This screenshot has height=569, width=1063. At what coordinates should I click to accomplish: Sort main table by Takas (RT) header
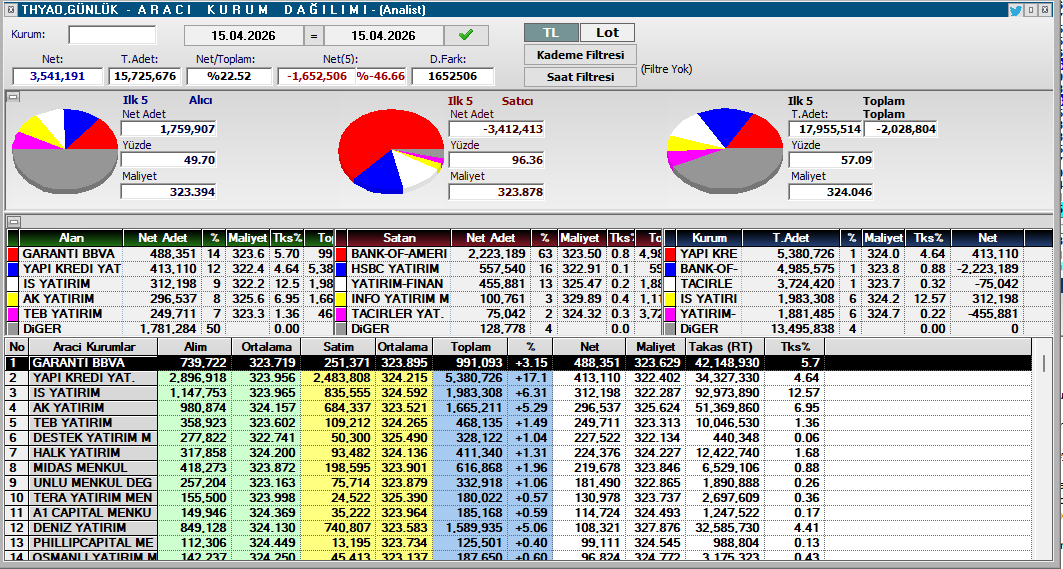[725, 347]
